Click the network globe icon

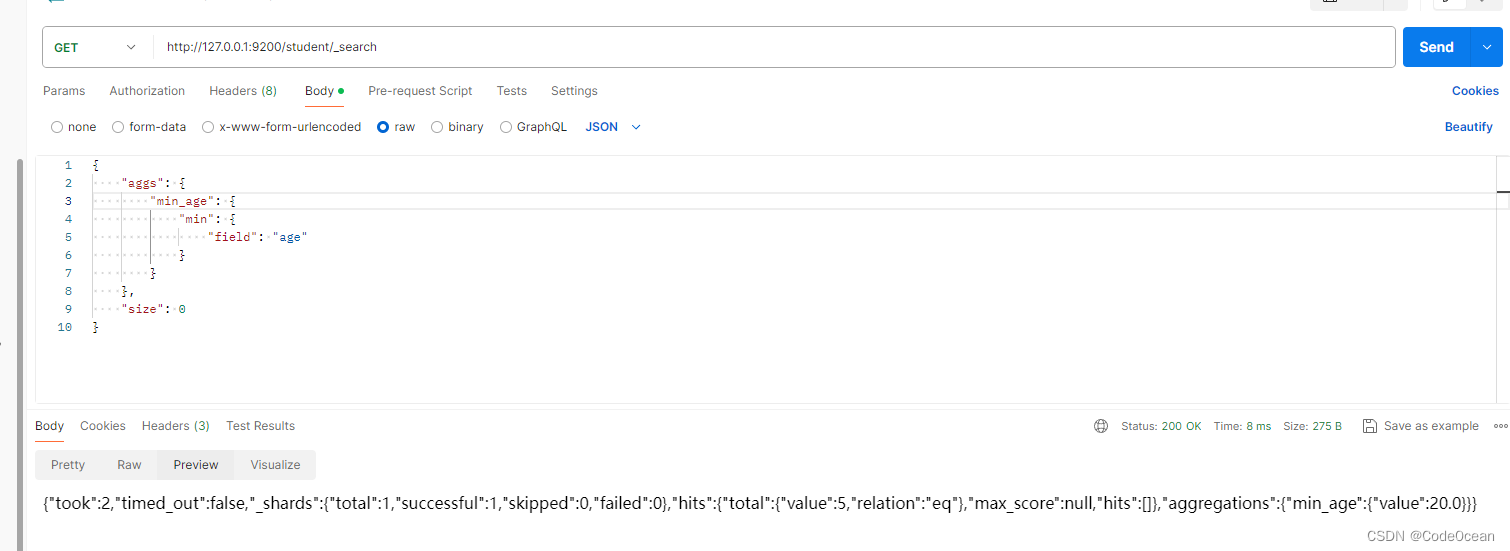click(x=1101, y=426)
